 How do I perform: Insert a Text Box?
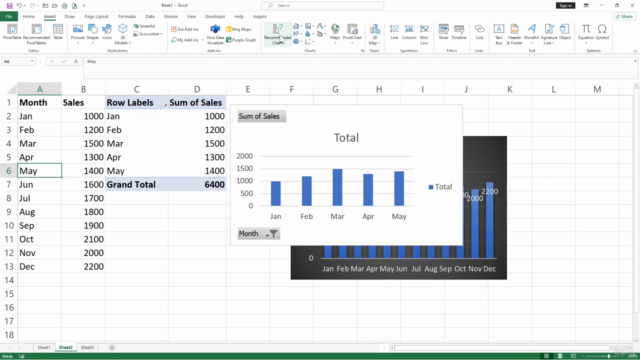(x=499, y=33)
